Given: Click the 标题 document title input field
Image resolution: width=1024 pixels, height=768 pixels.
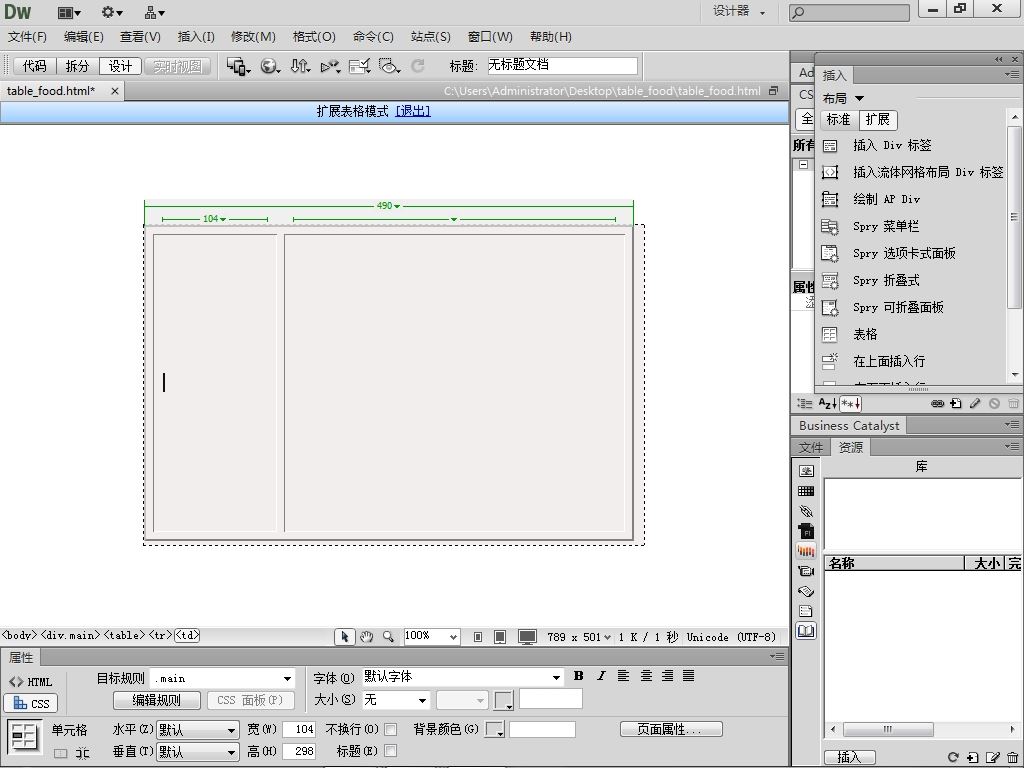Looking at the screenshot, I should tap(562, 65).
